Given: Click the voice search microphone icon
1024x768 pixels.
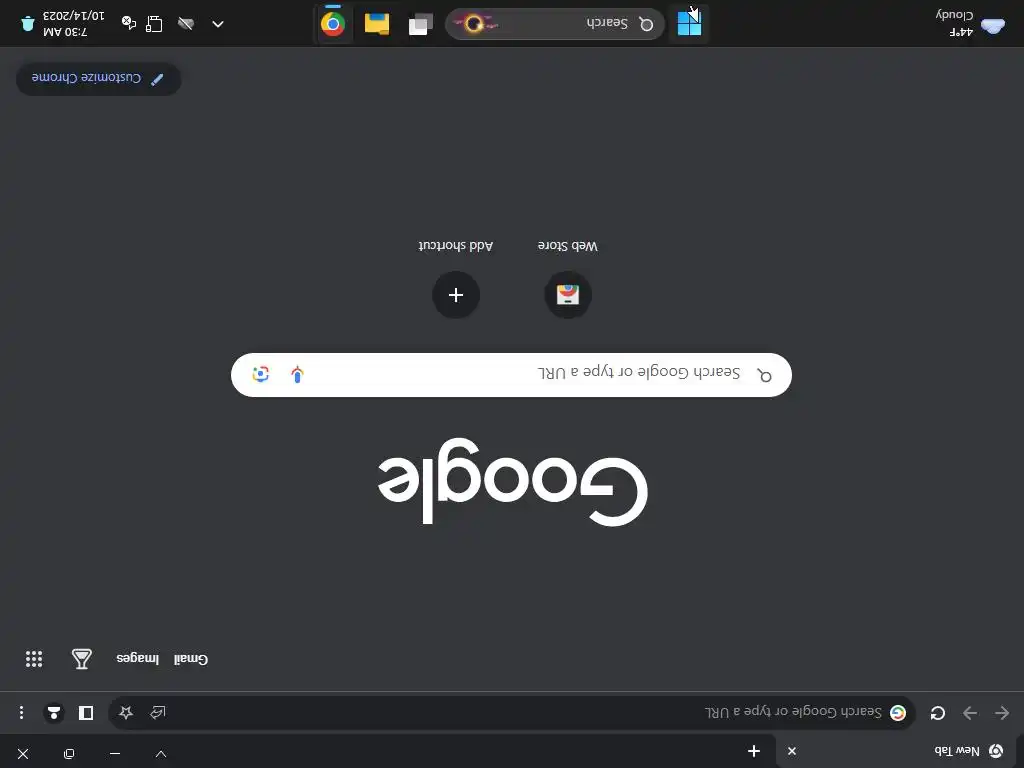Looking at the screenshot, I should pos(297,374).
